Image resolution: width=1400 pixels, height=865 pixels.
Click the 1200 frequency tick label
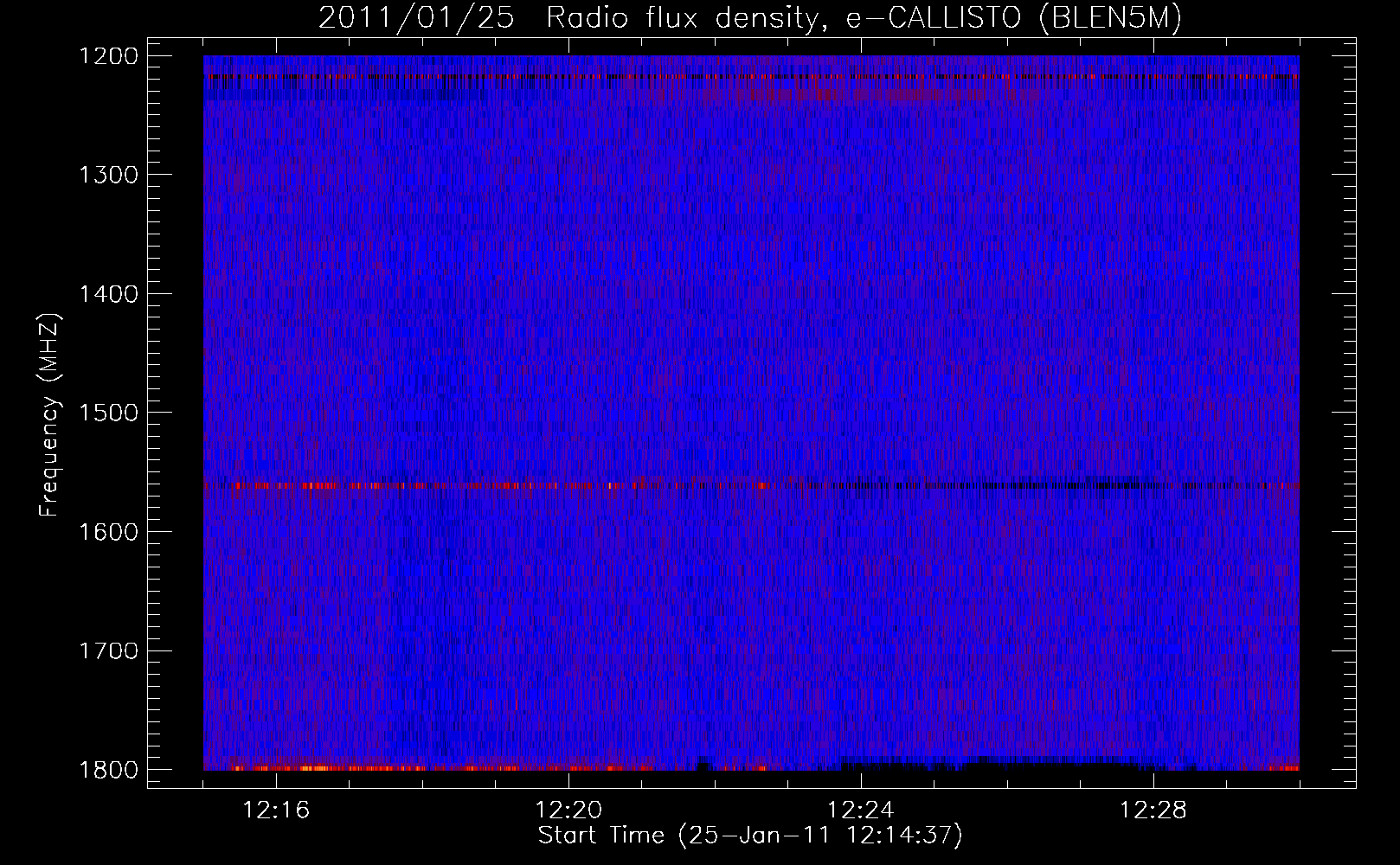108,56
